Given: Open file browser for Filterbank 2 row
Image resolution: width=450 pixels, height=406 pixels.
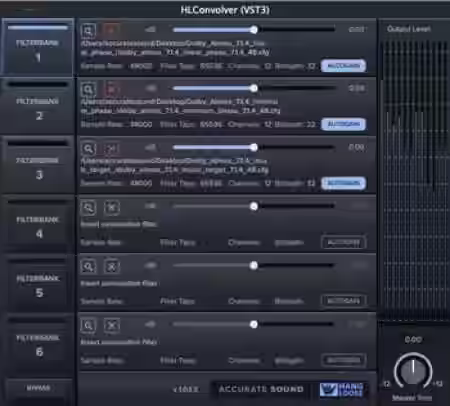Looking at the screenshot, I should point(88,90).
